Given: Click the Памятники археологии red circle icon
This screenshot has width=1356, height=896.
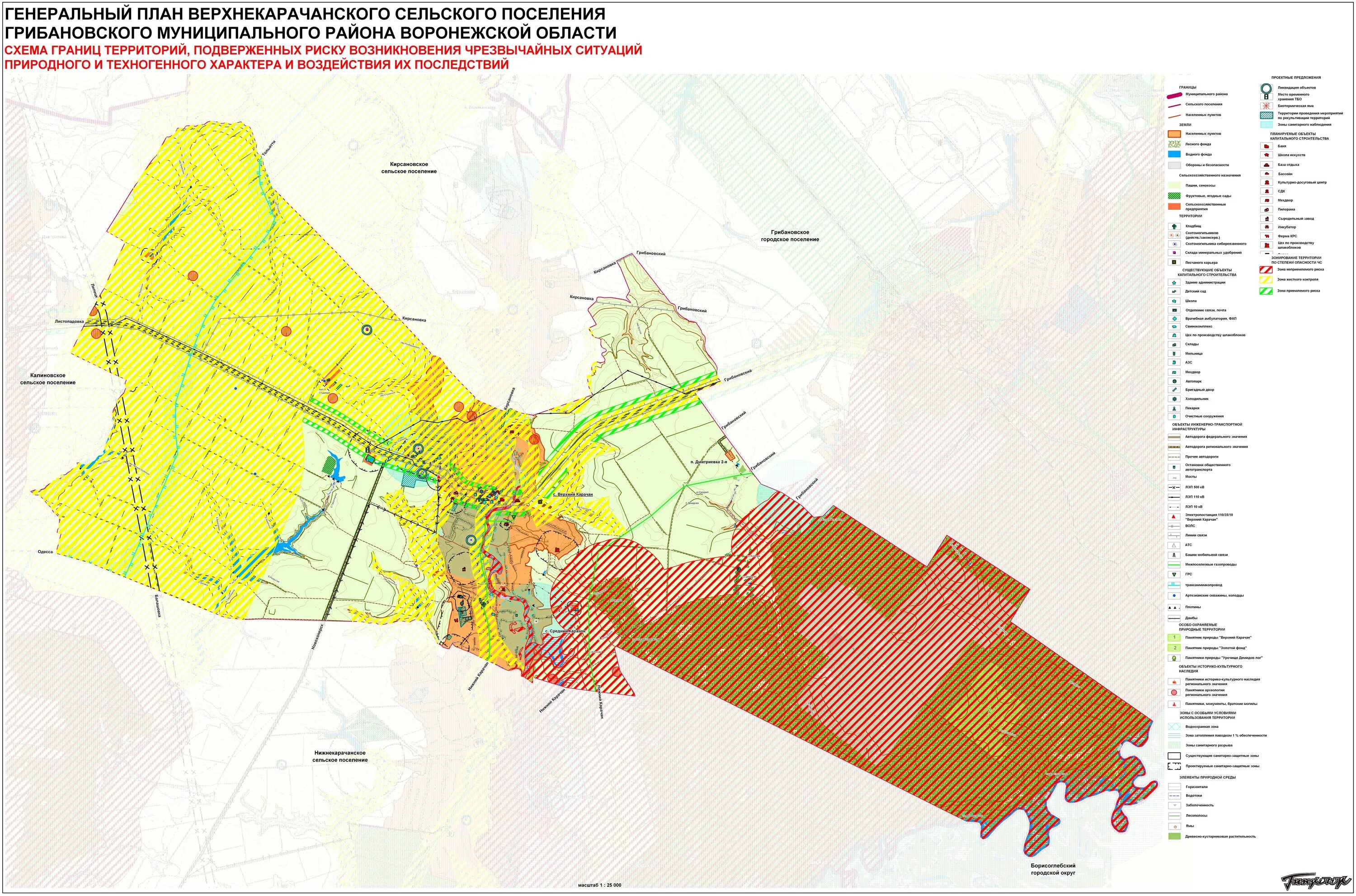Looking at the screenshot, I should pos(1174,692).
